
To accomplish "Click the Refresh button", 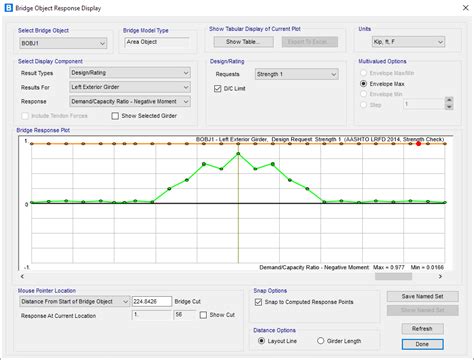I will pyautogui.click(x=422, y=329).
